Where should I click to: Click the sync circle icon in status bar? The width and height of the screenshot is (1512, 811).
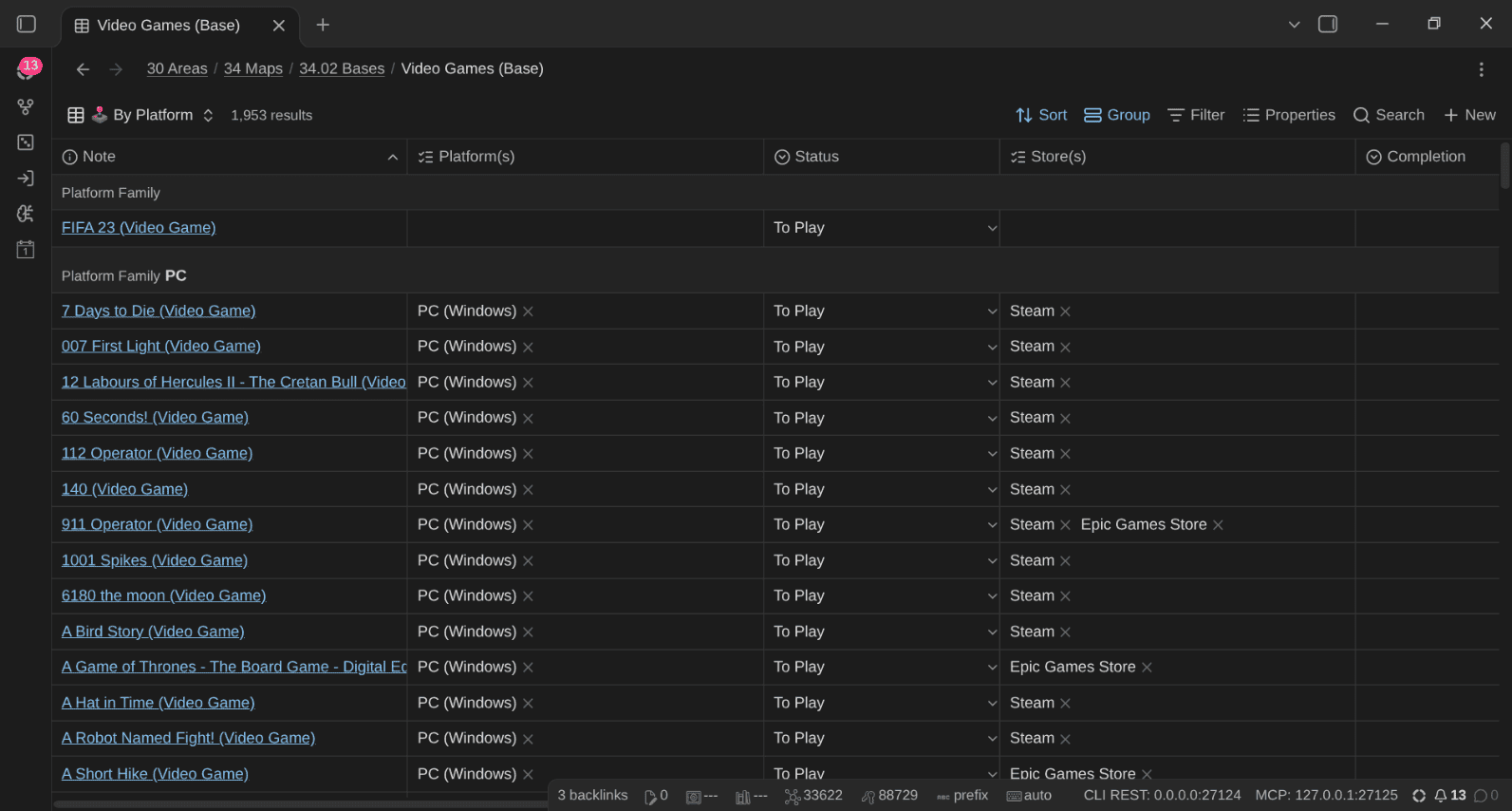[x=1419, y=796]
